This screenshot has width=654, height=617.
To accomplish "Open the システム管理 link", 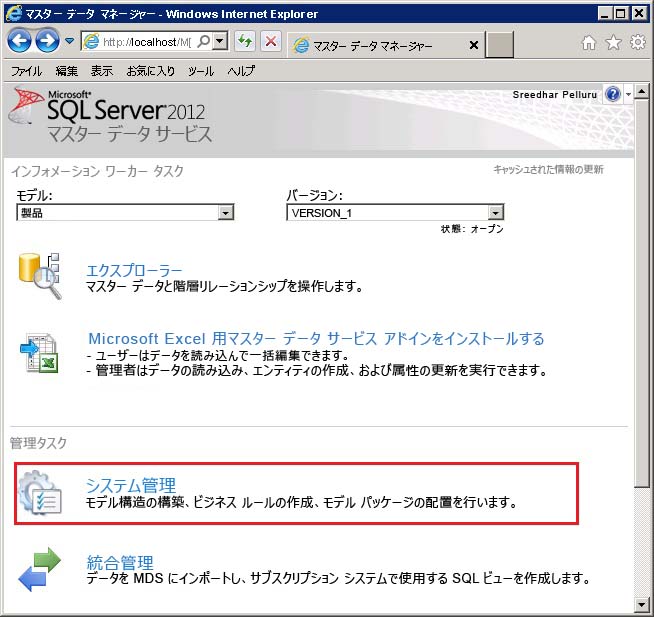I will (131, 486).
